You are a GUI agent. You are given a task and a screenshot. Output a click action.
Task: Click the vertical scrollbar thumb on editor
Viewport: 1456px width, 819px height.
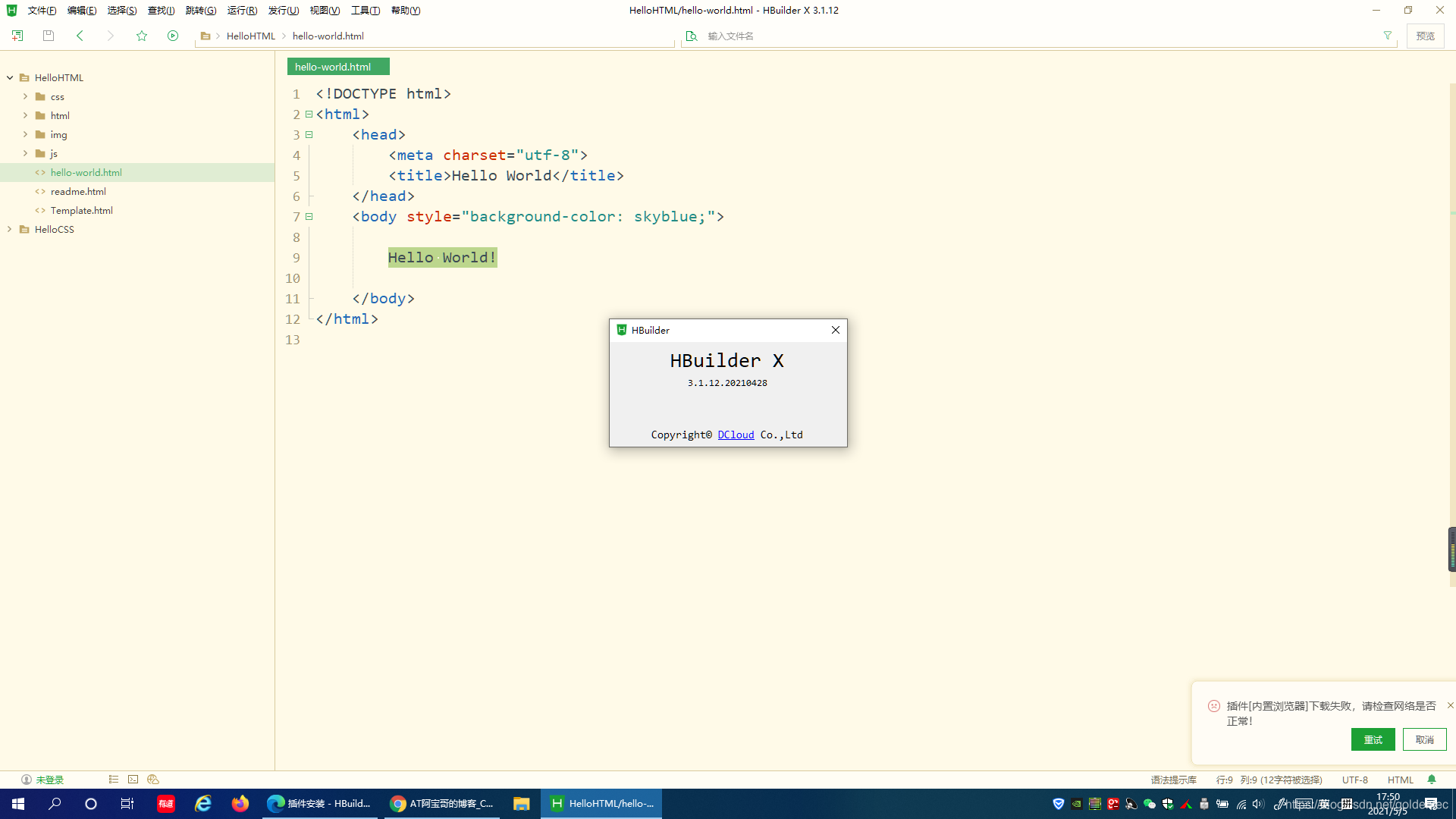(1451, 549)
